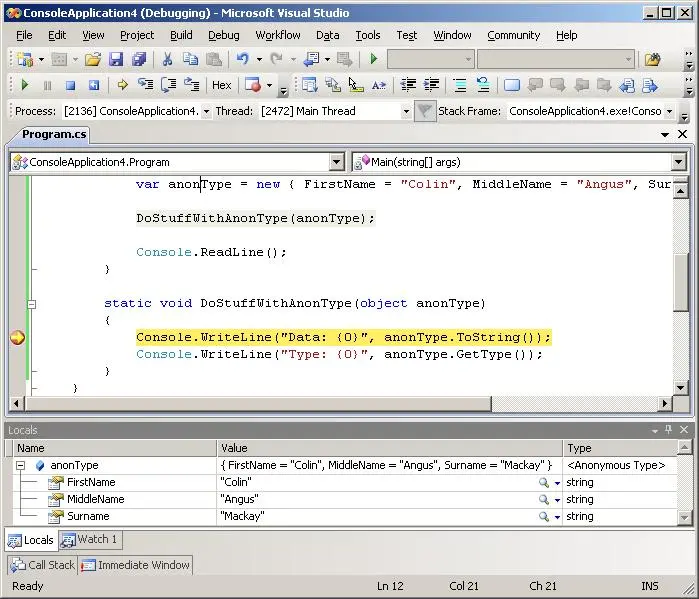Click the Show Next Statement yellow arrow
Image resolution: width=699 pixels, height=599 pixels.
click(122, 85)
